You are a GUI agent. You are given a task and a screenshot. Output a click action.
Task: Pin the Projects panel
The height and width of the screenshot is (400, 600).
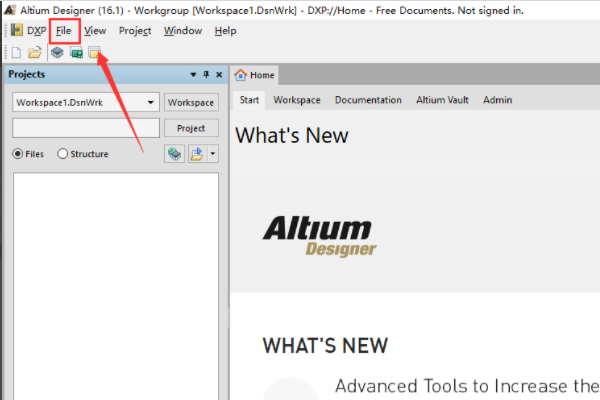(206, 74)
